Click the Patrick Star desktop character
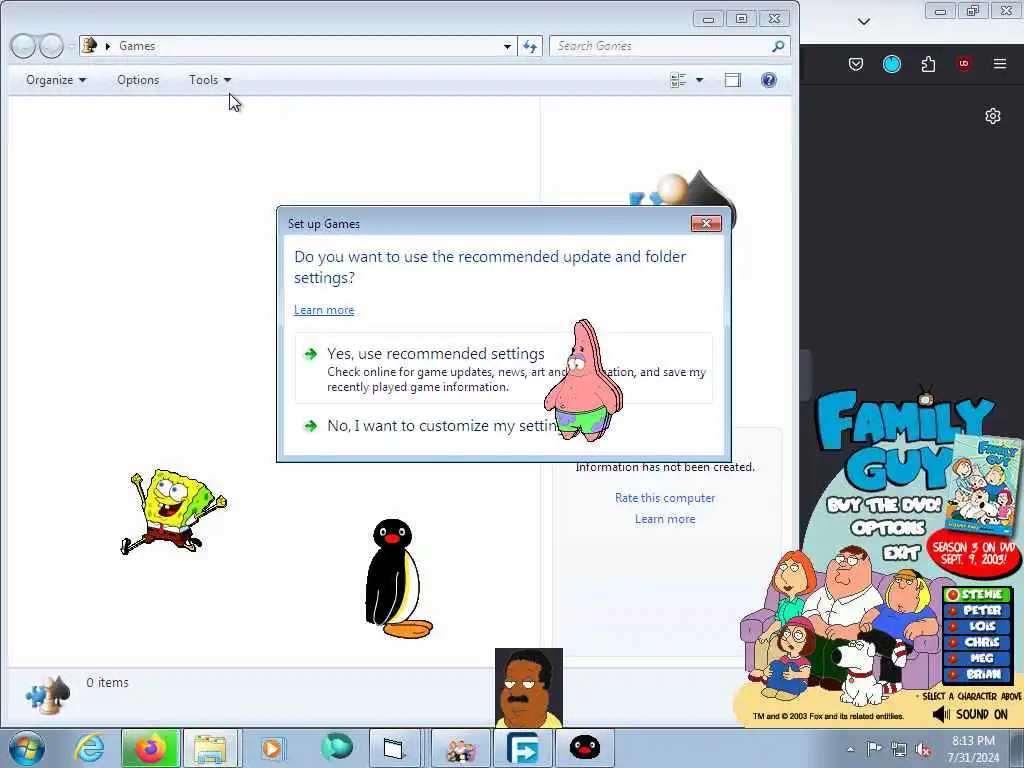 pos(583,381)
